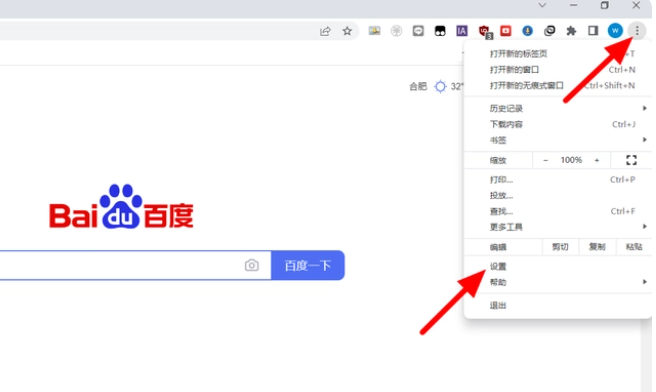
Task: Open the red shield extension icon
Action: tap(484, 31)
